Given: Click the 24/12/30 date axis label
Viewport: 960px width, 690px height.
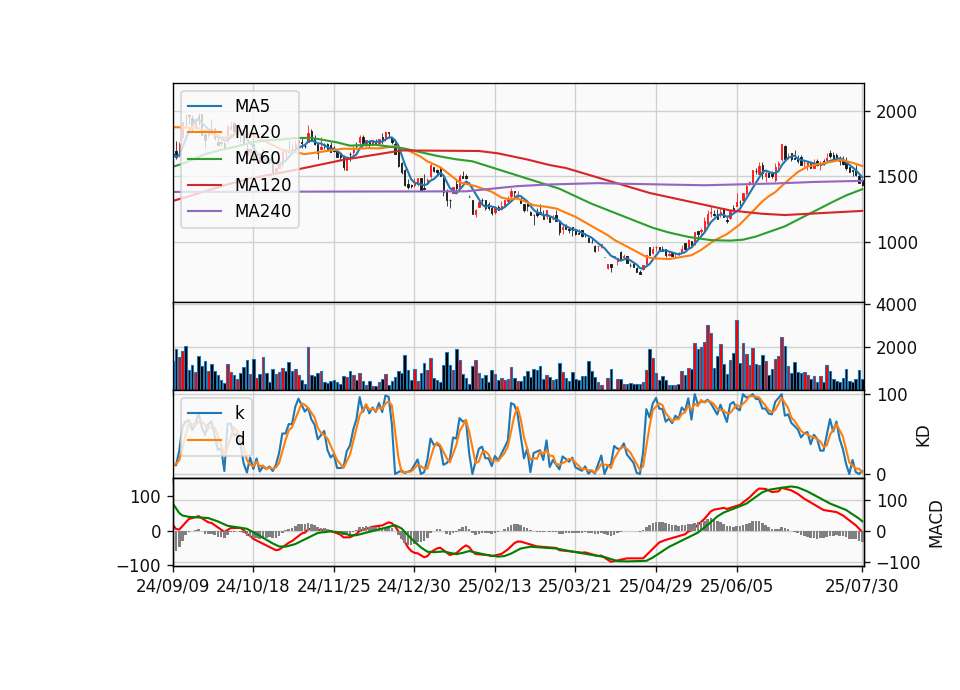Looking at the screenshot, I should [x=414, y=586].
